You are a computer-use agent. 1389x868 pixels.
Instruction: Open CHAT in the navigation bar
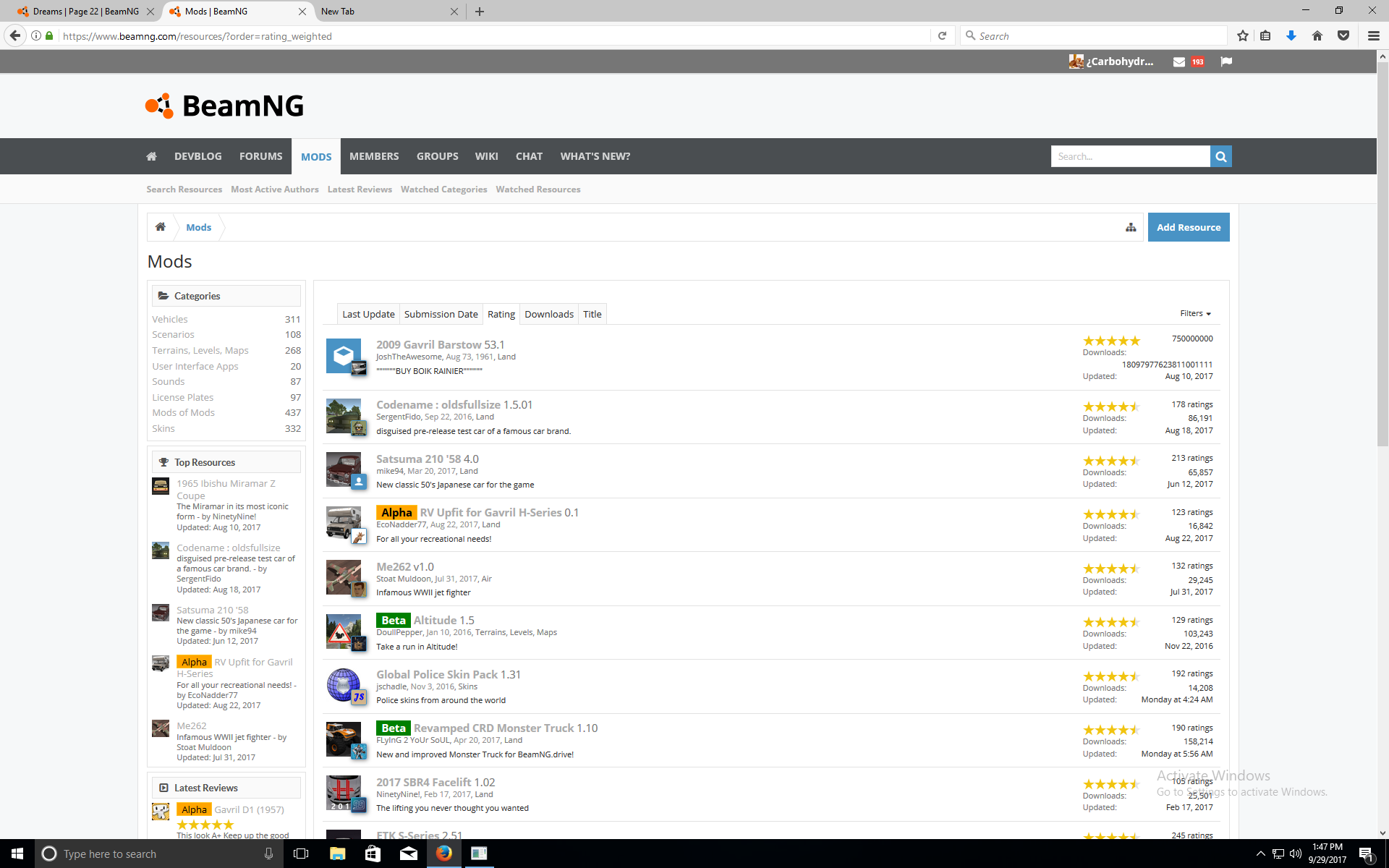(529, 156)
